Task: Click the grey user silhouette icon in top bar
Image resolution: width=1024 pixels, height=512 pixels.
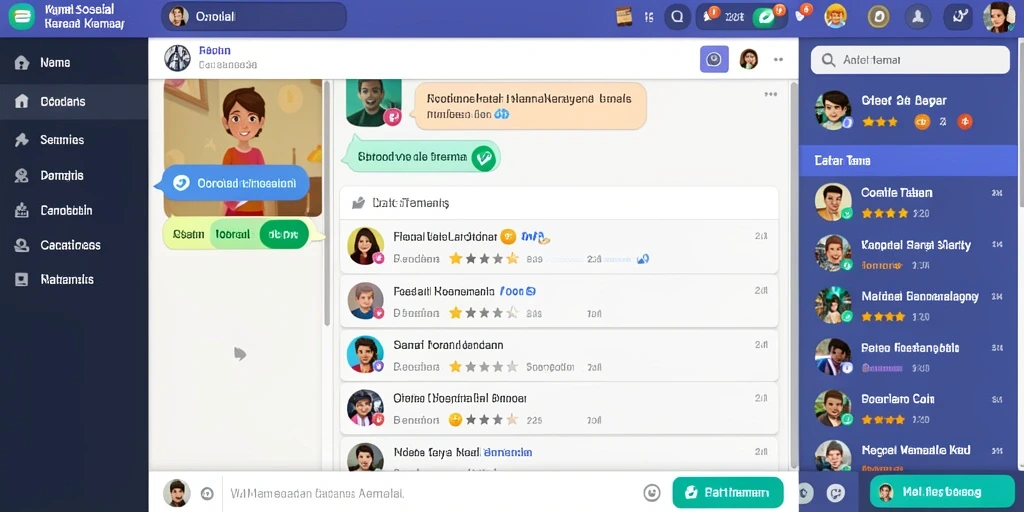Action: click(x=918, y=17)
